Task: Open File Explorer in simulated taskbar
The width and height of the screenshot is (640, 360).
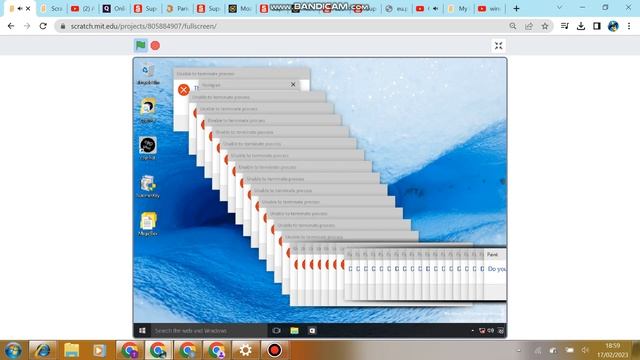Action: [x=294, y=331]
